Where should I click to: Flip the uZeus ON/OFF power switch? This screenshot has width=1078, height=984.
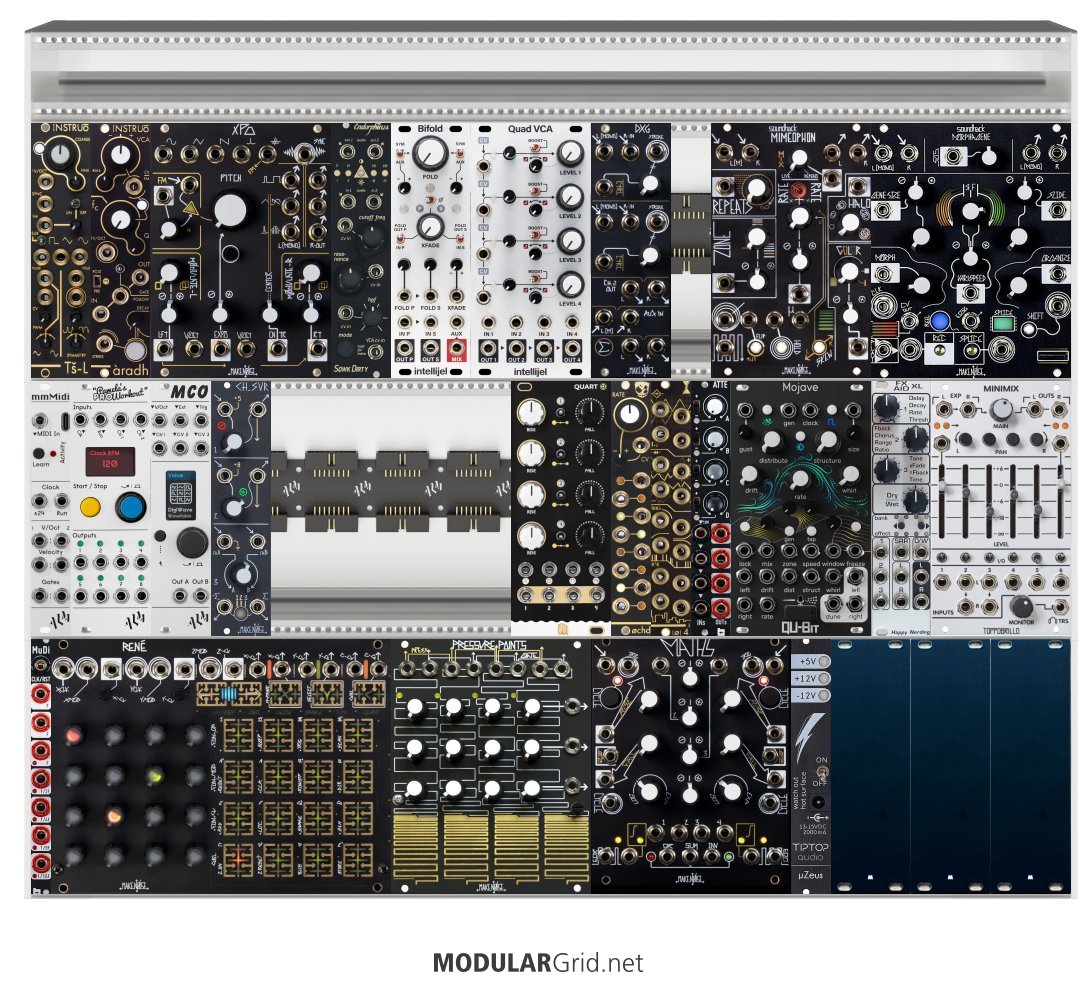point(820,771)
